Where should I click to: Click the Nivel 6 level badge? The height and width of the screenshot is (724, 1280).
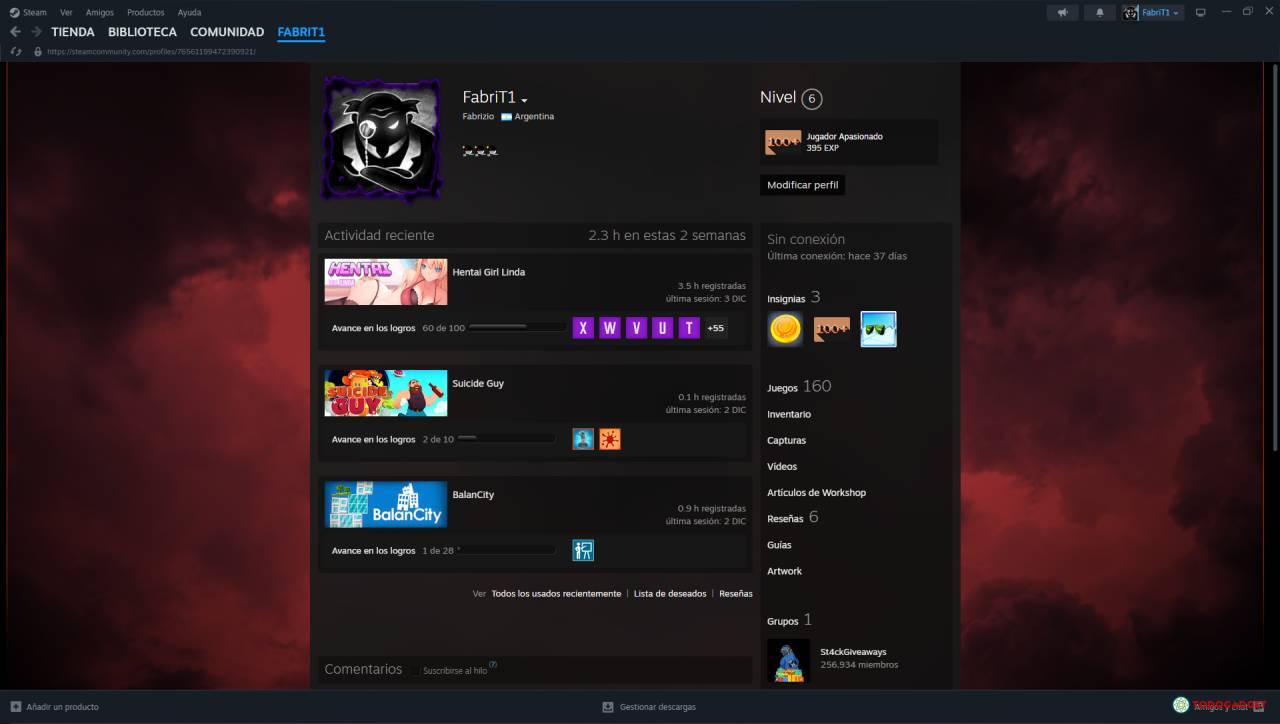tap(812, 98)
